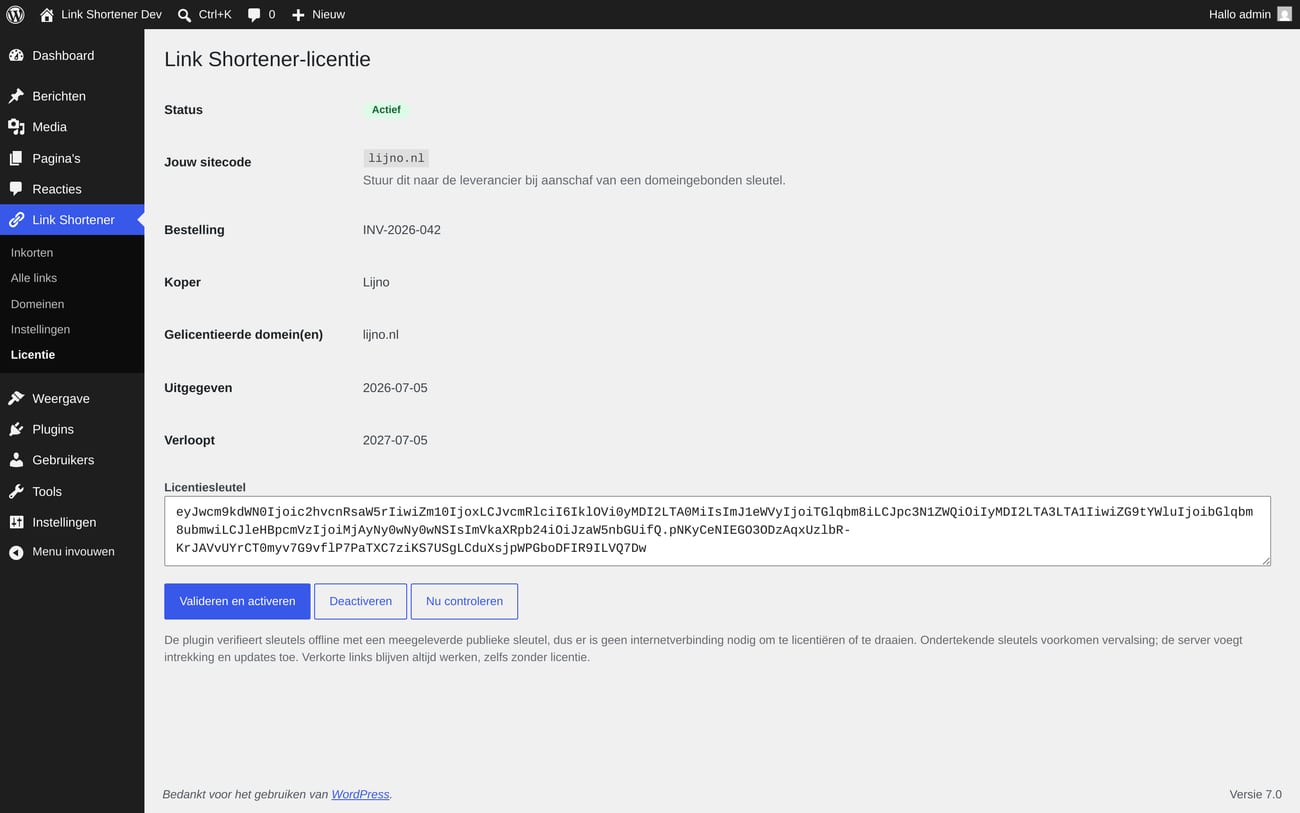Open the WordPress footer link

360,794
